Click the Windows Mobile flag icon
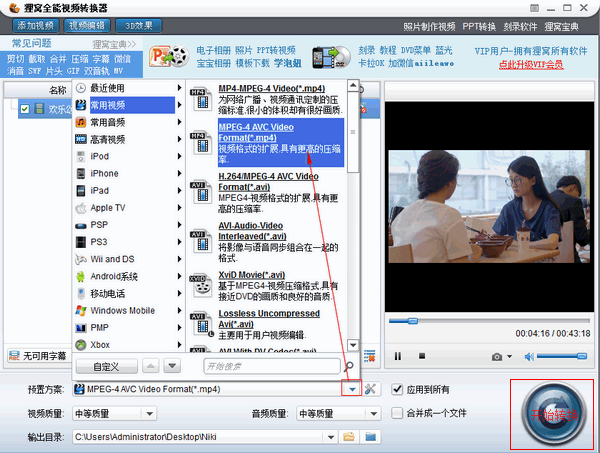Screen dimensions: 600x453 pos(81,311)
